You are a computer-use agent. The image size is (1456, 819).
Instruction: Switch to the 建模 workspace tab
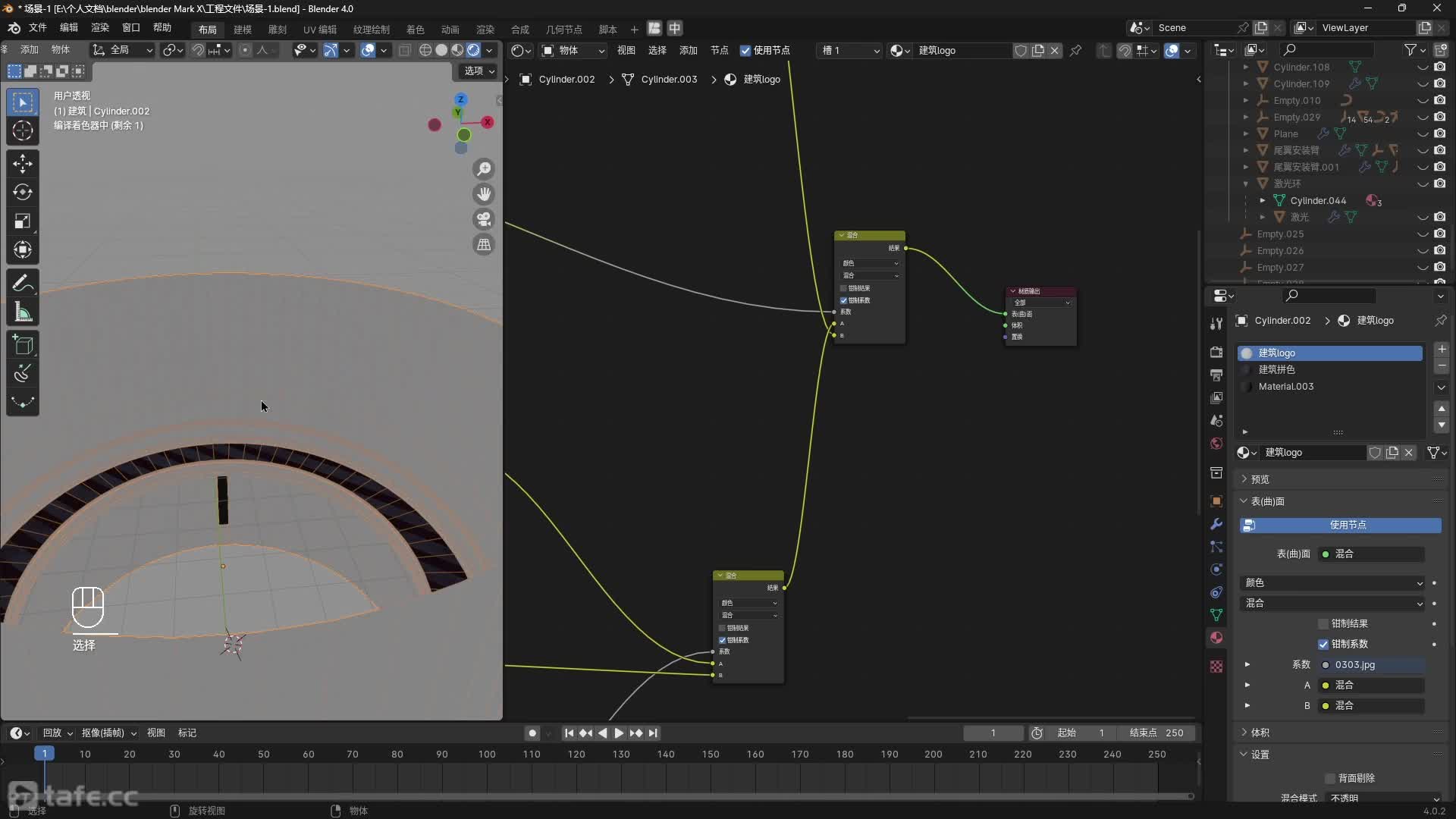click(x=243, y=30)
